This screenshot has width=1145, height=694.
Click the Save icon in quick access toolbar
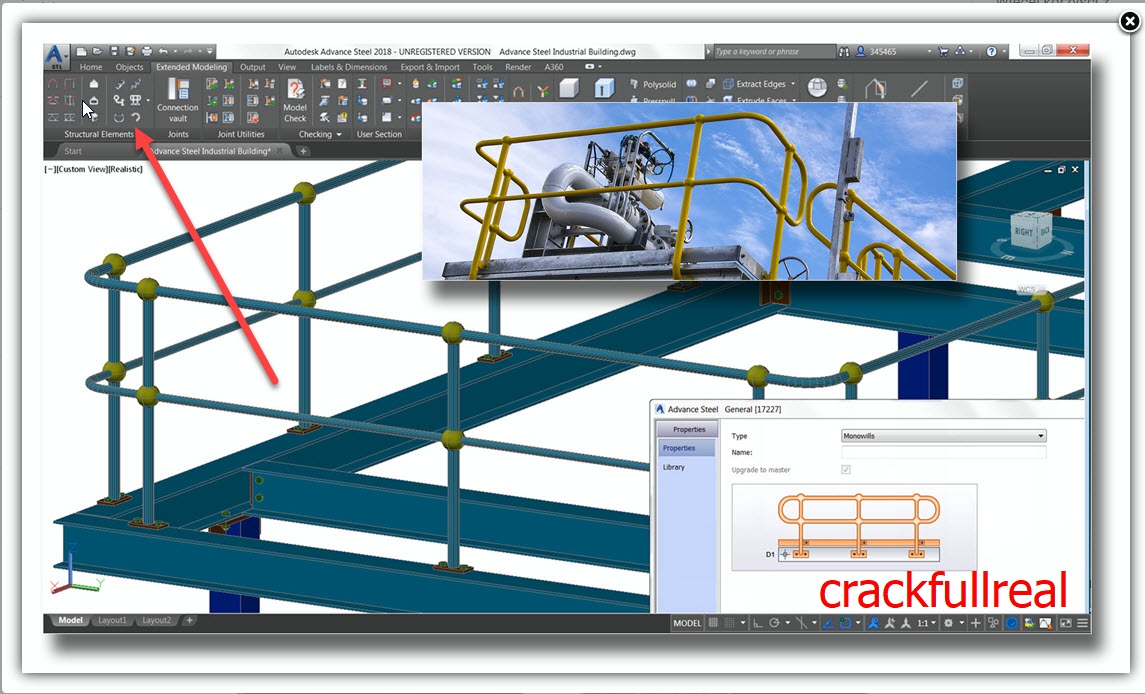point(114,51)
